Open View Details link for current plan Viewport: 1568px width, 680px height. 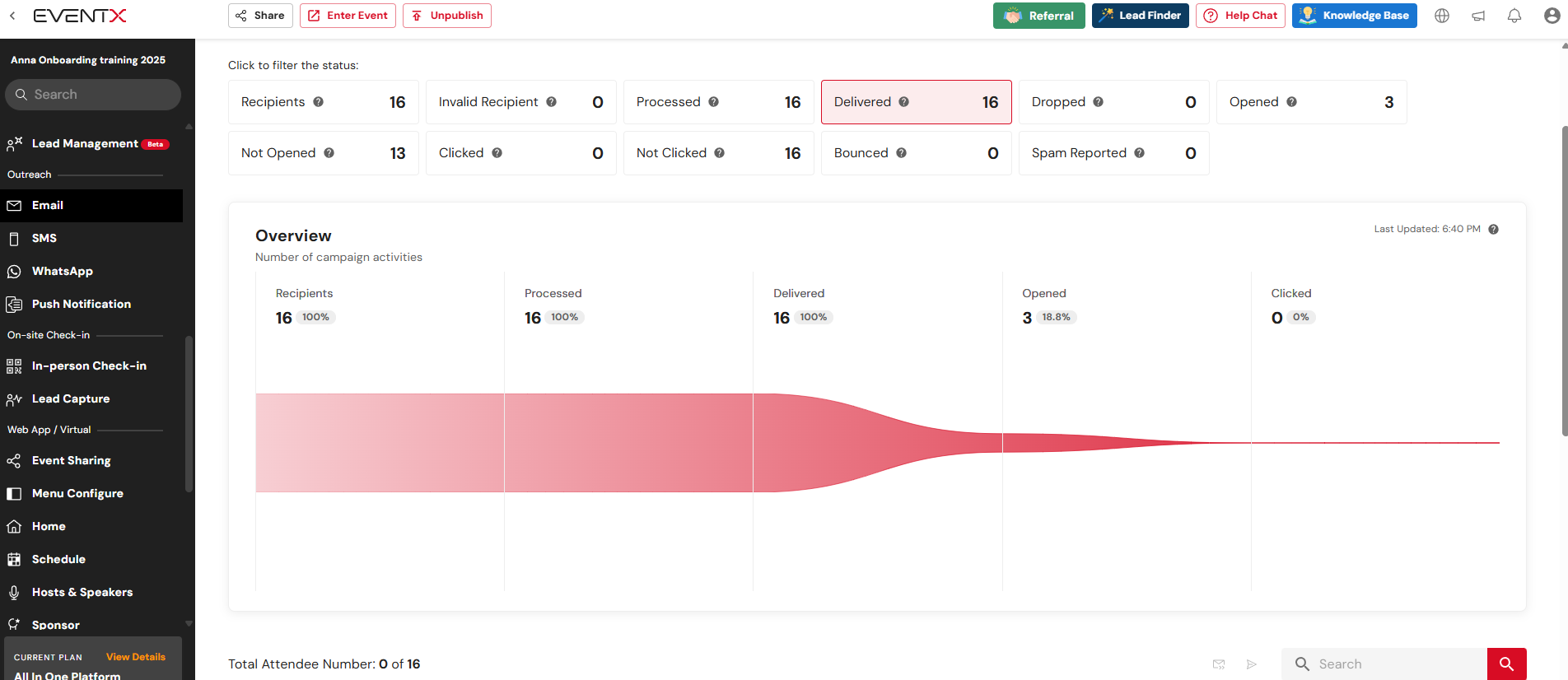(135, 657)
